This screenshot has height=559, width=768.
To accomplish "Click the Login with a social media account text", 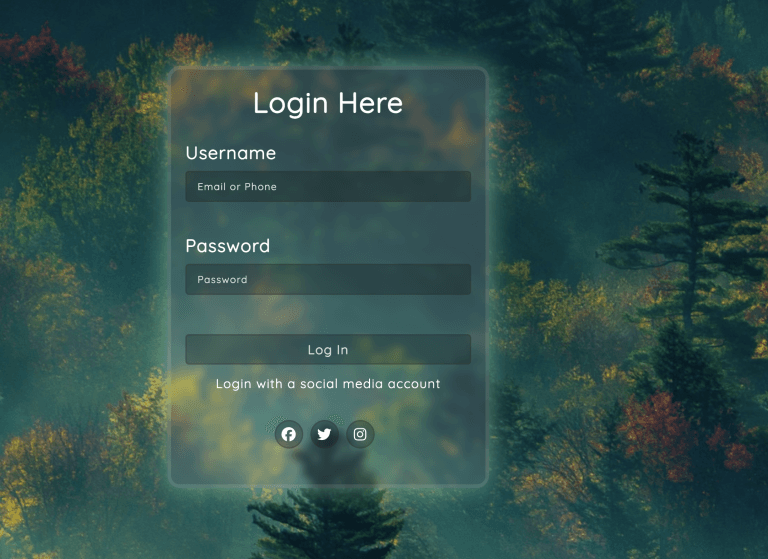I will point(328,384).
